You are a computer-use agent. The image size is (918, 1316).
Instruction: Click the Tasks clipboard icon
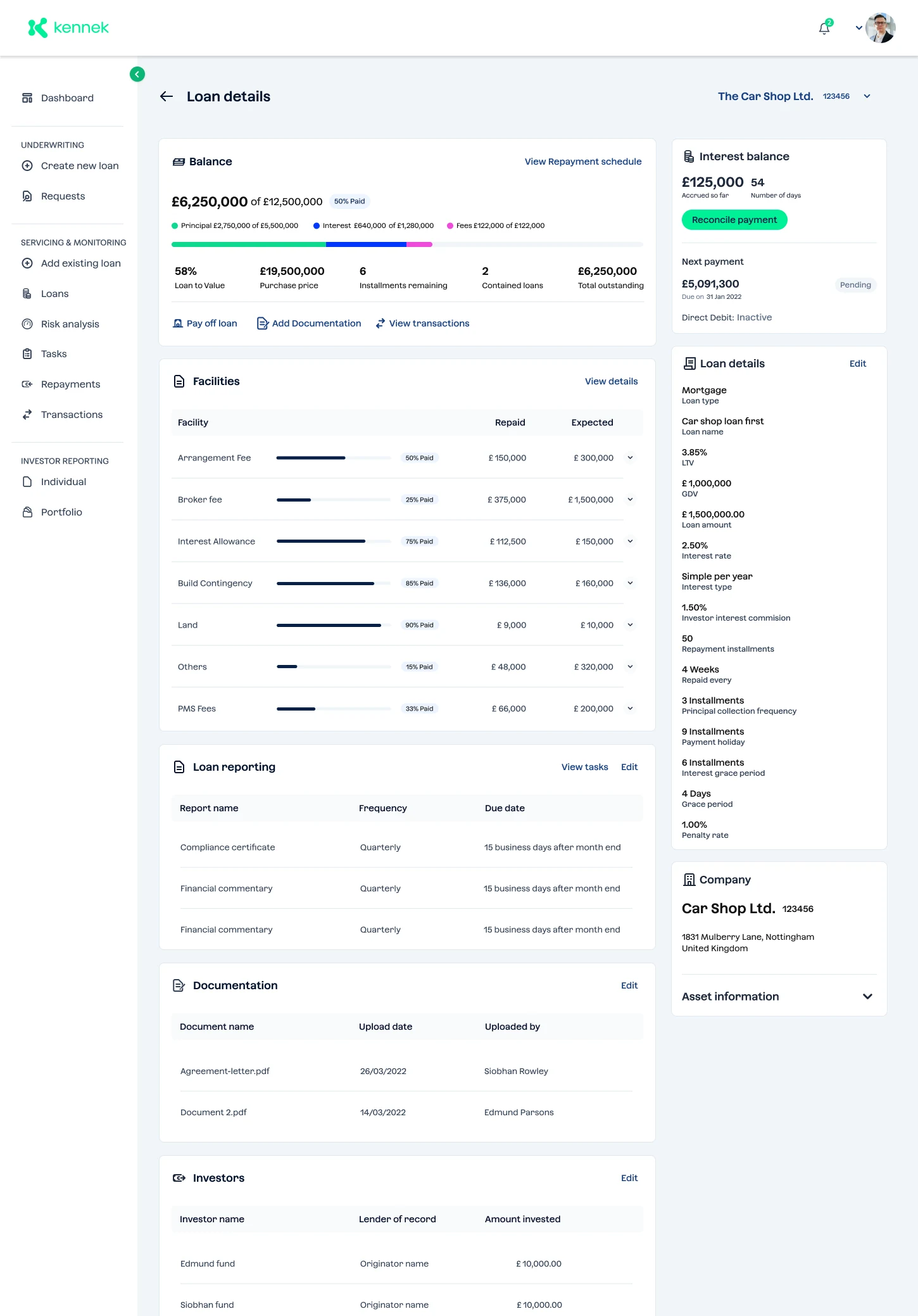click(x=27, y=354)
